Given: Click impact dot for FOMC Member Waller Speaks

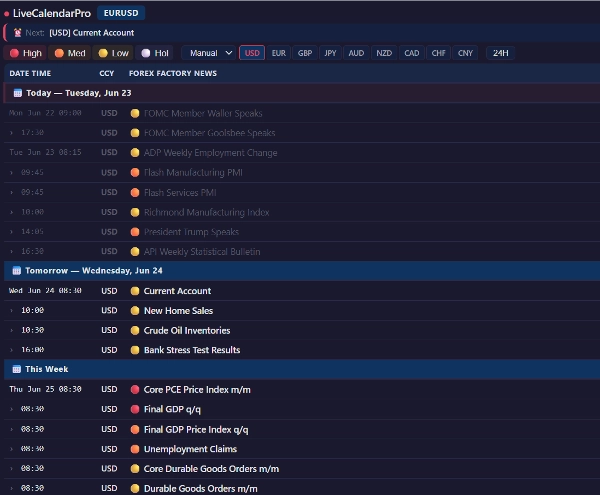Looking at the screenshot, I should (135, 113).
